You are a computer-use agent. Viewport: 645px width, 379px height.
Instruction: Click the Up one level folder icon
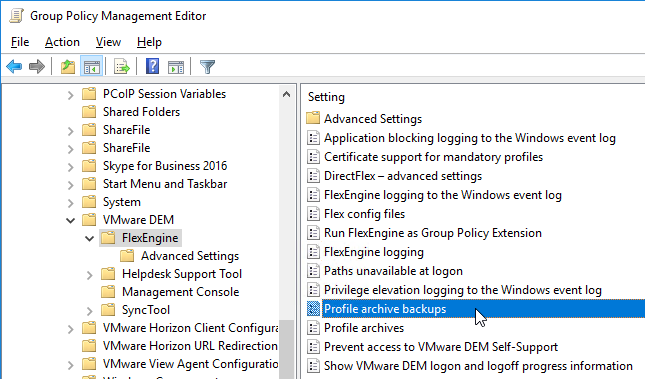[68, 66]
